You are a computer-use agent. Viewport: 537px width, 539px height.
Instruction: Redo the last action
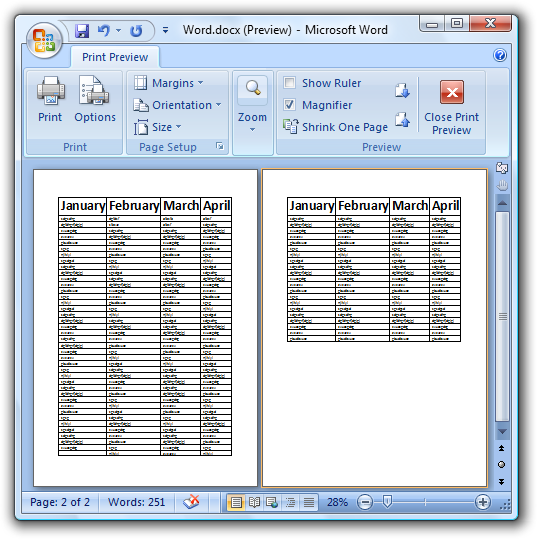(136, 31)
